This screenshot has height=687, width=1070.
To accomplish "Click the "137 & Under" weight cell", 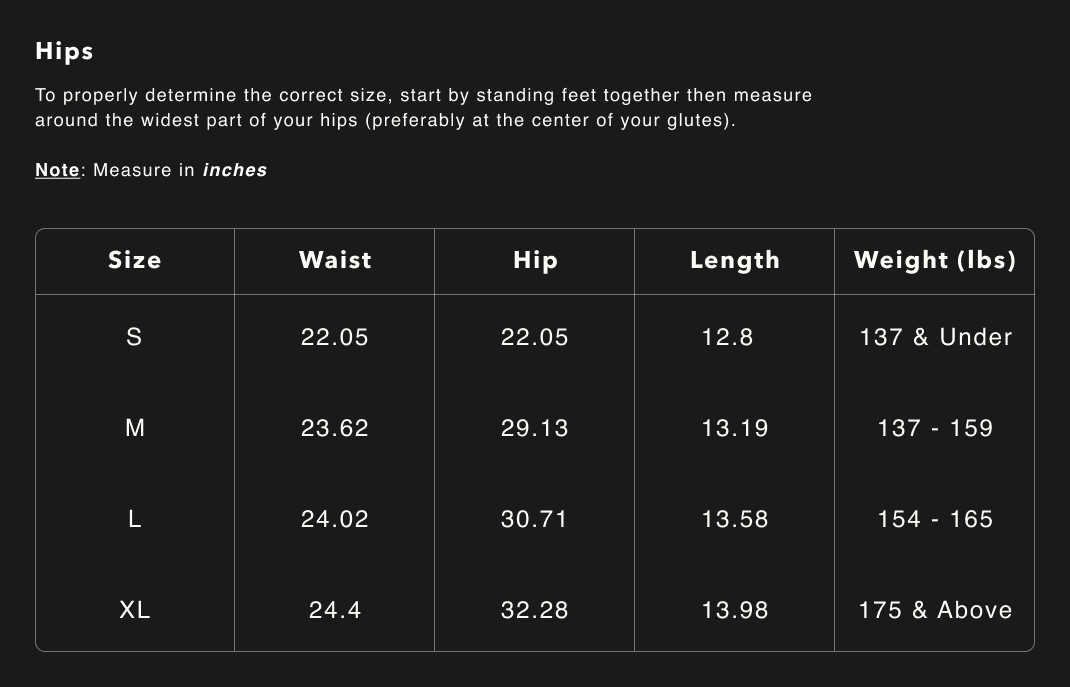I will click(x=936, y=337).
